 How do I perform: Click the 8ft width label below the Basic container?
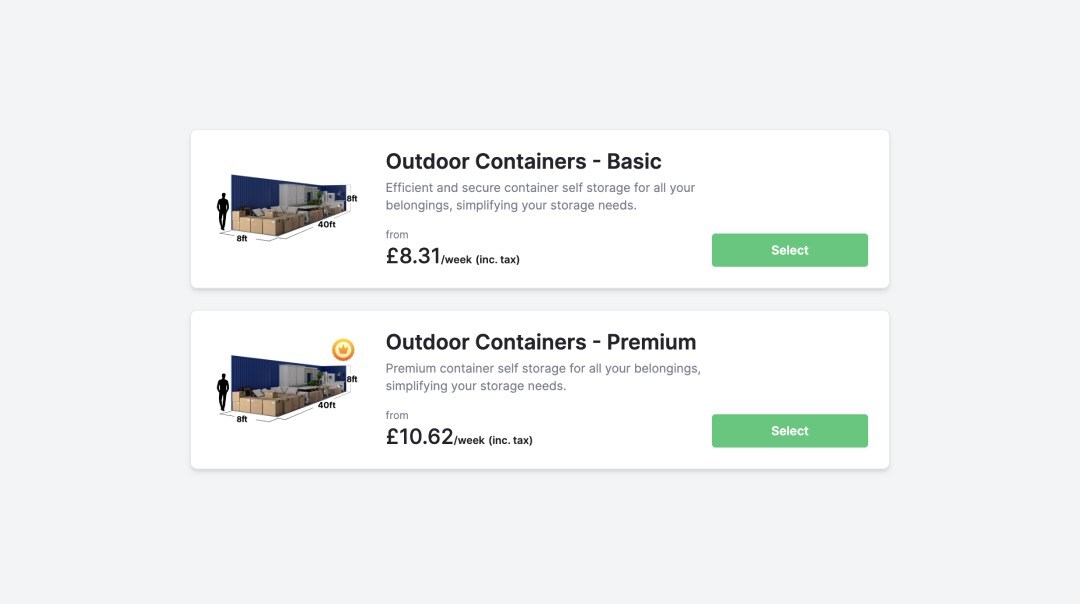pos(242,239)
